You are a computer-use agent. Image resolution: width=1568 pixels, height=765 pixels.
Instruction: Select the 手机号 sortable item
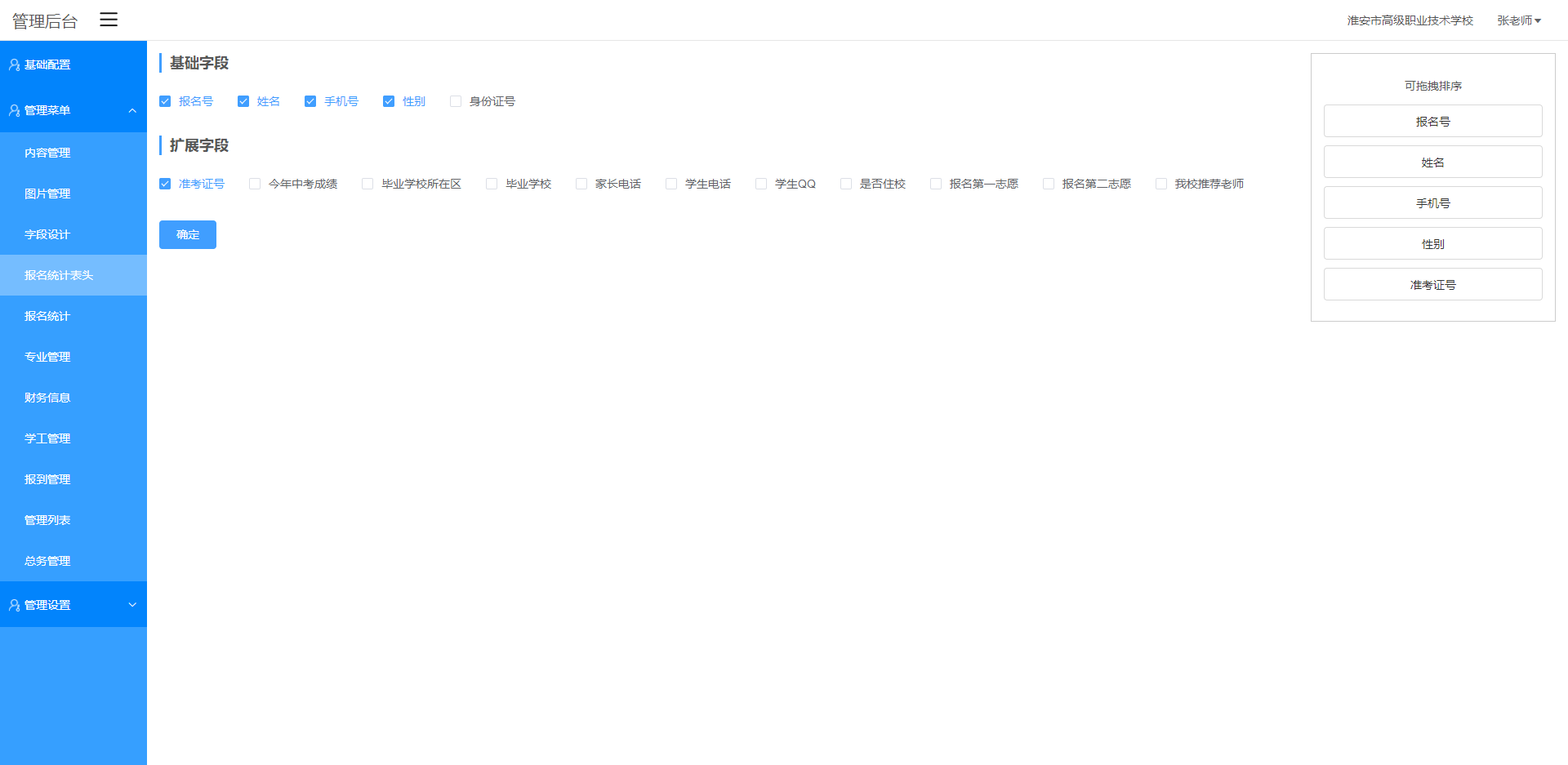tap(1433, 202)
